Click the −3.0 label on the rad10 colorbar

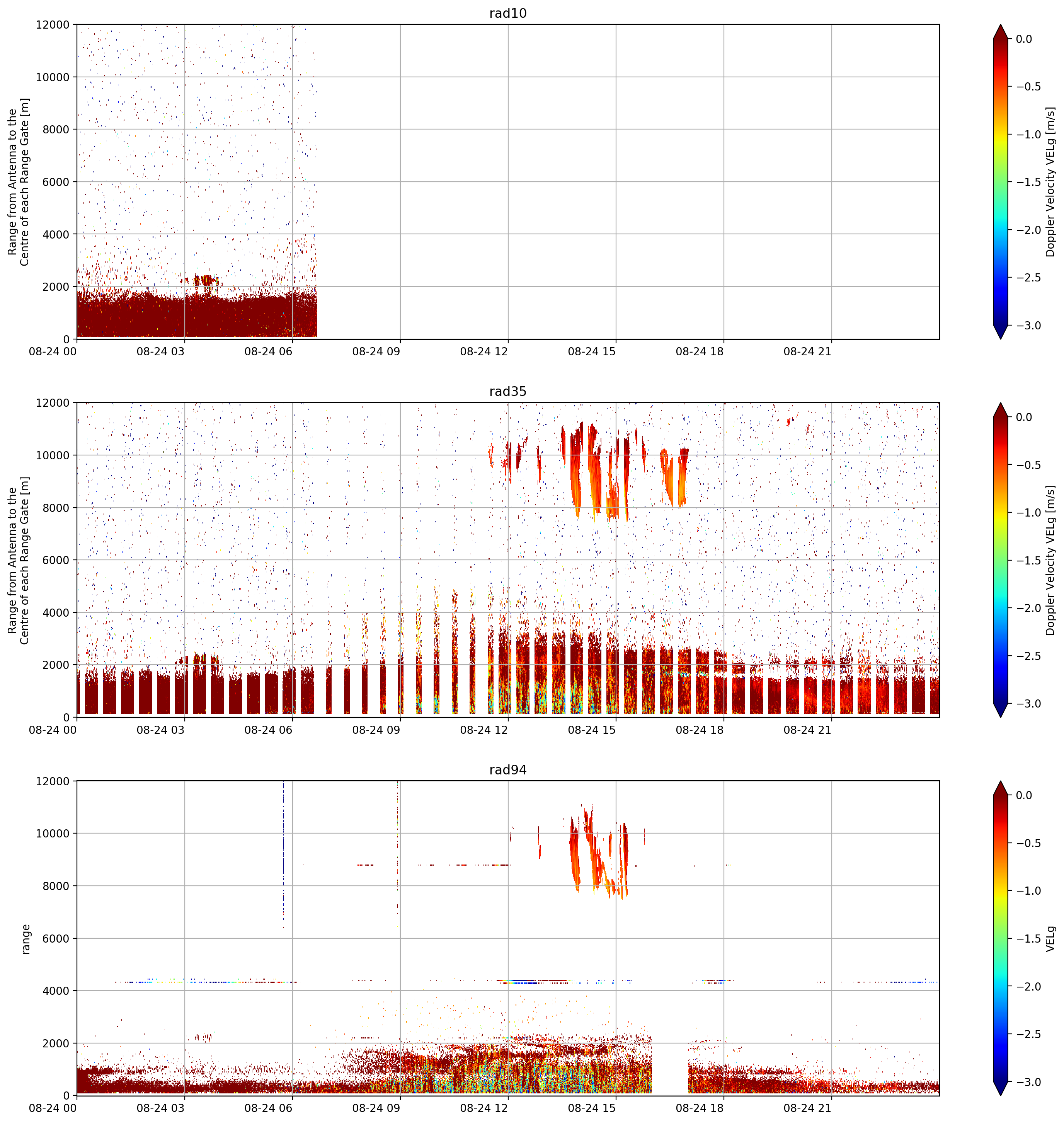click(1028, 325)
